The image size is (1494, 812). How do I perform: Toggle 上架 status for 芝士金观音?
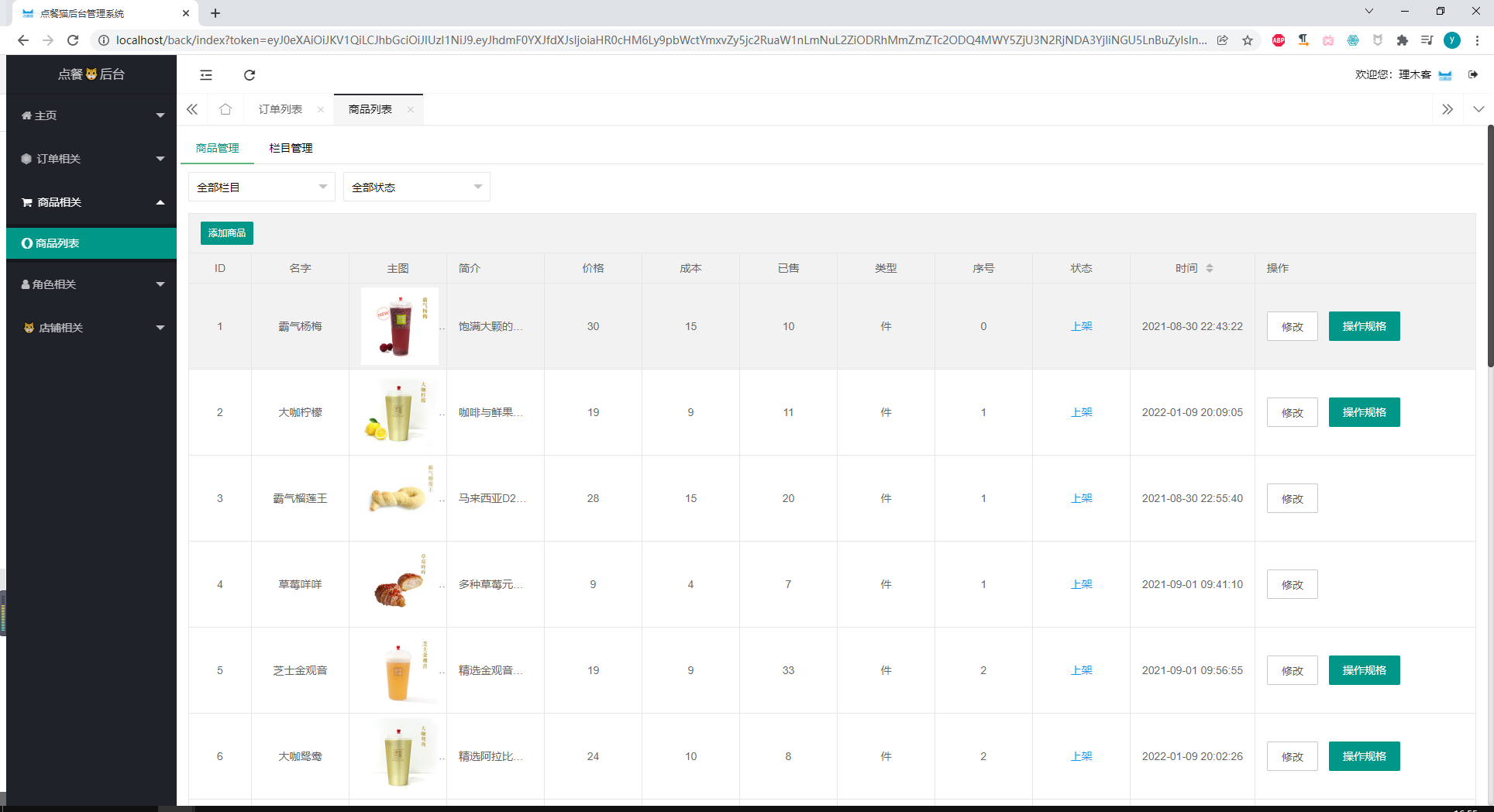(x=1082, y=670)
